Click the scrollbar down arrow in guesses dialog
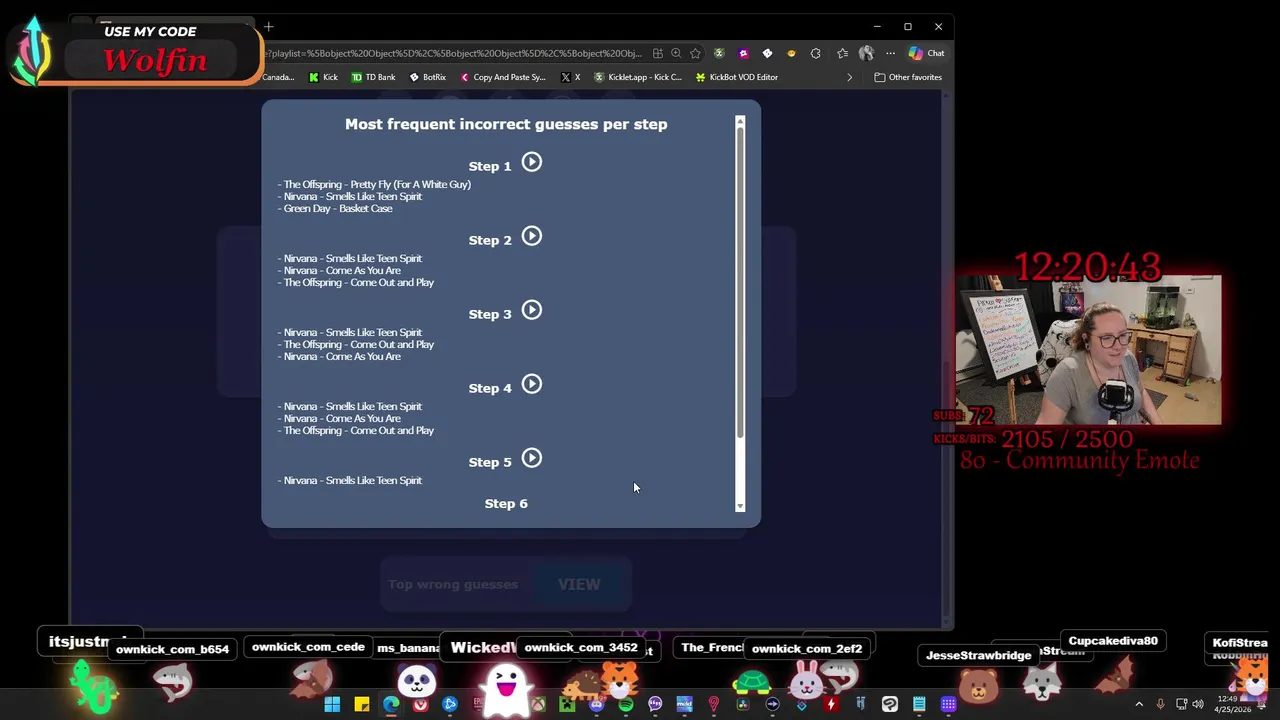The height and width of the screenshot is (720, 1280). pyautogui.click(x=740, y=506)
